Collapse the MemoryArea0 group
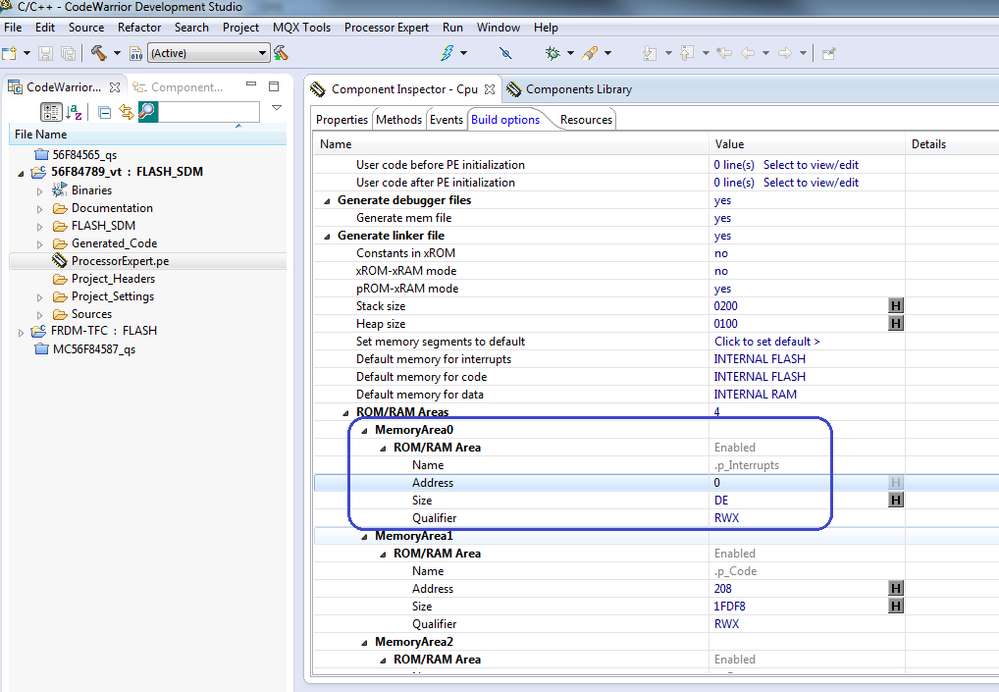 [x=365, y=430]
